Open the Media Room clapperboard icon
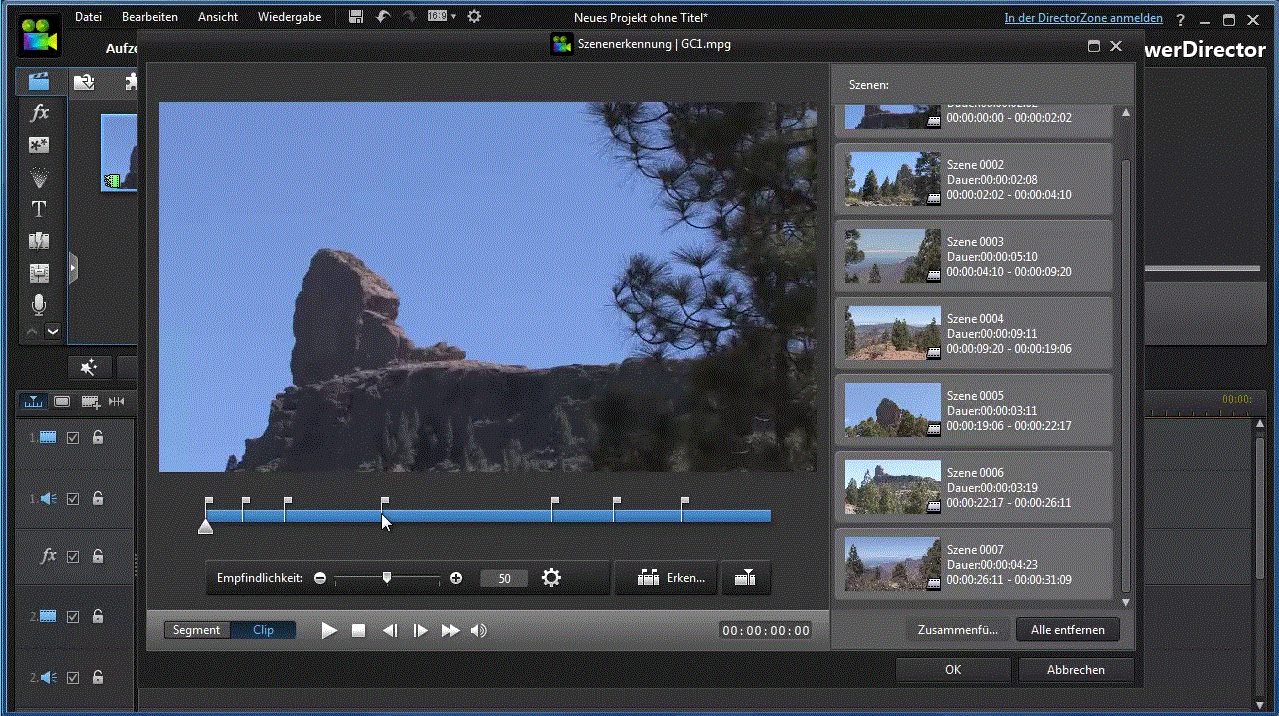 [40, 82]
